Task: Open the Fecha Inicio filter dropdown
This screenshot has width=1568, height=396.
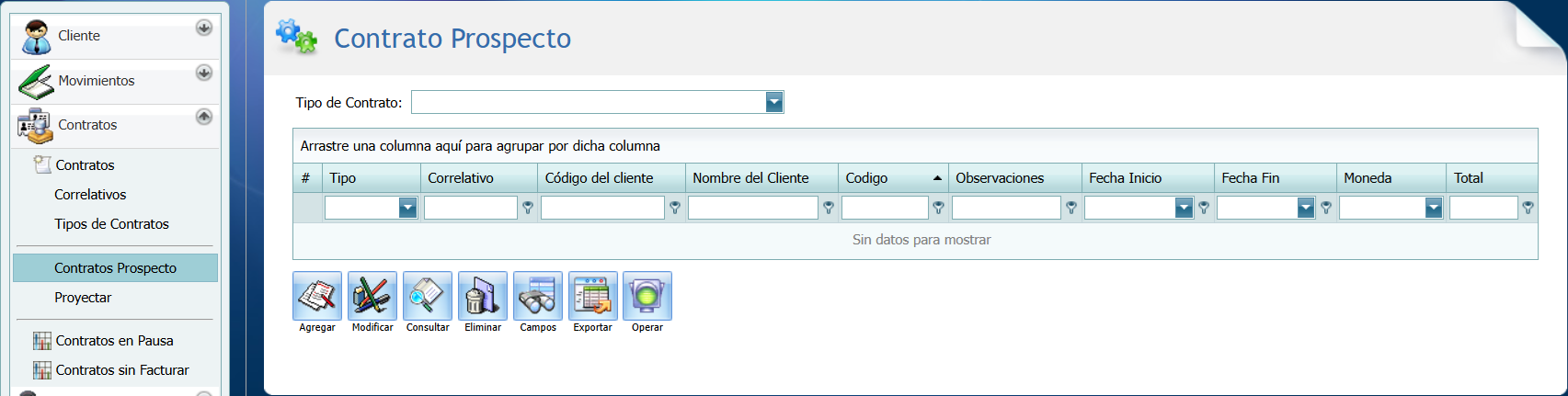Action: [x=1184, y=209]
